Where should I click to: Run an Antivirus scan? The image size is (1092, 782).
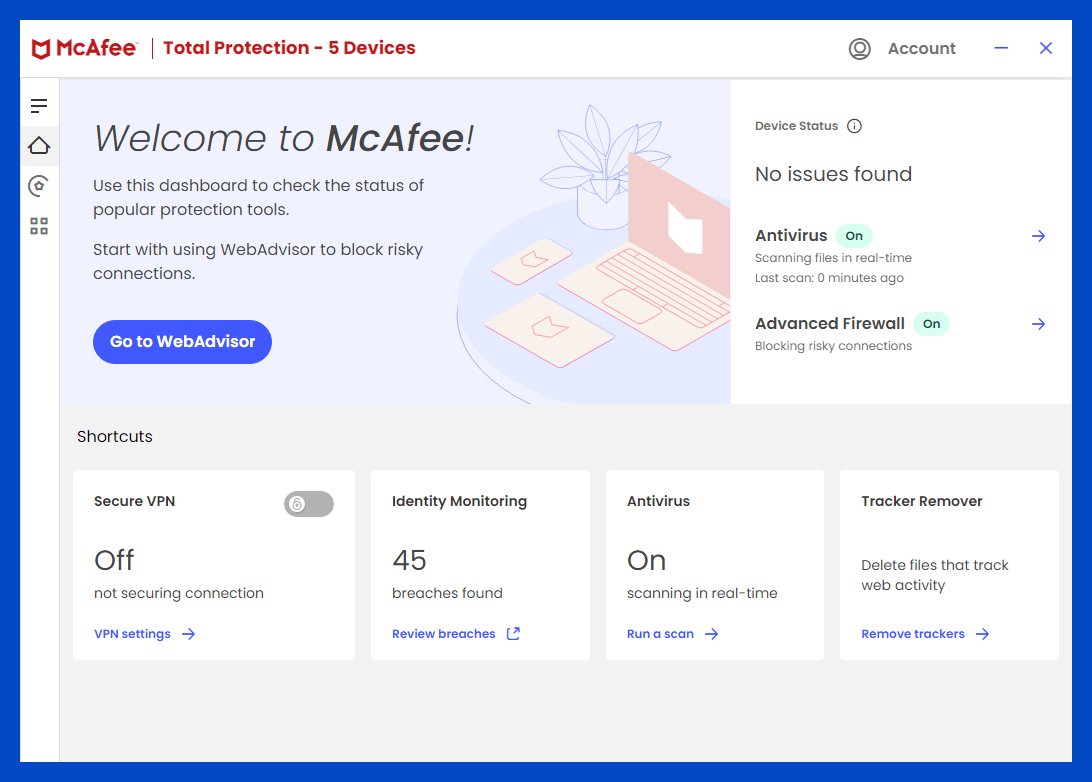coord(661,633)
